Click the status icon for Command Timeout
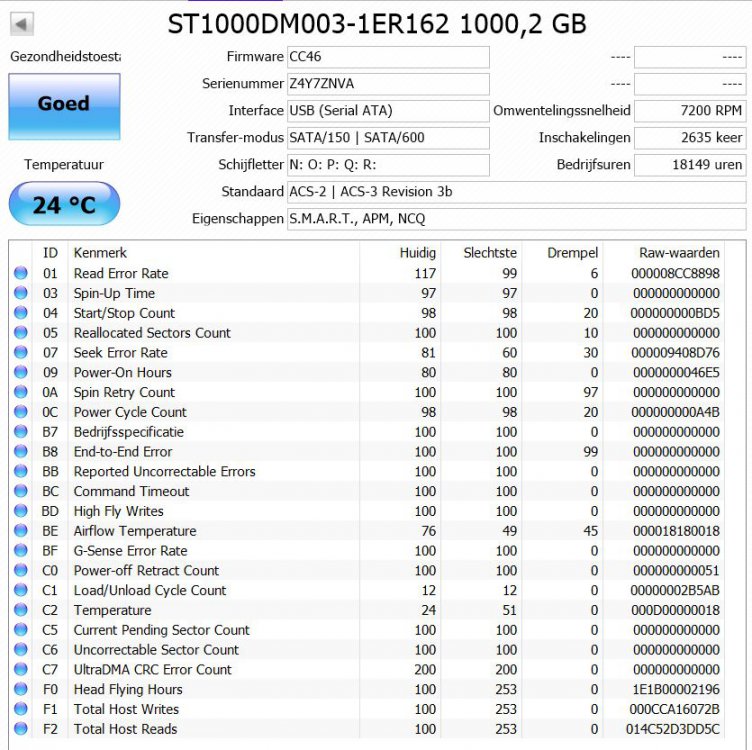This screenshot has width=752, height=750. [21, 491]
